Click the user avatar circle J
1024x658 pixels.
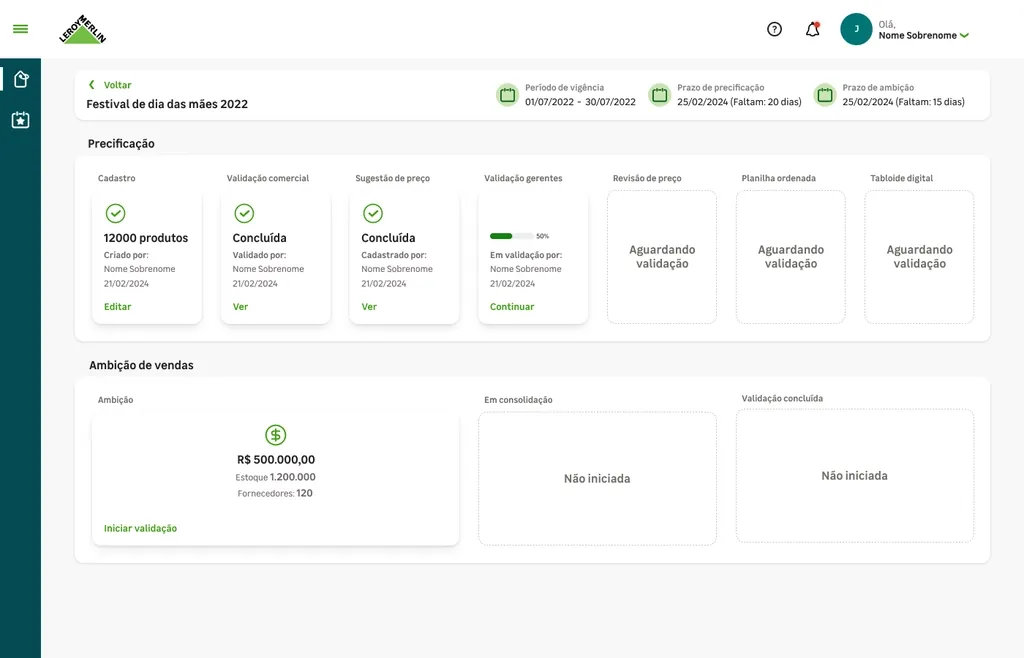coord(856,29)
